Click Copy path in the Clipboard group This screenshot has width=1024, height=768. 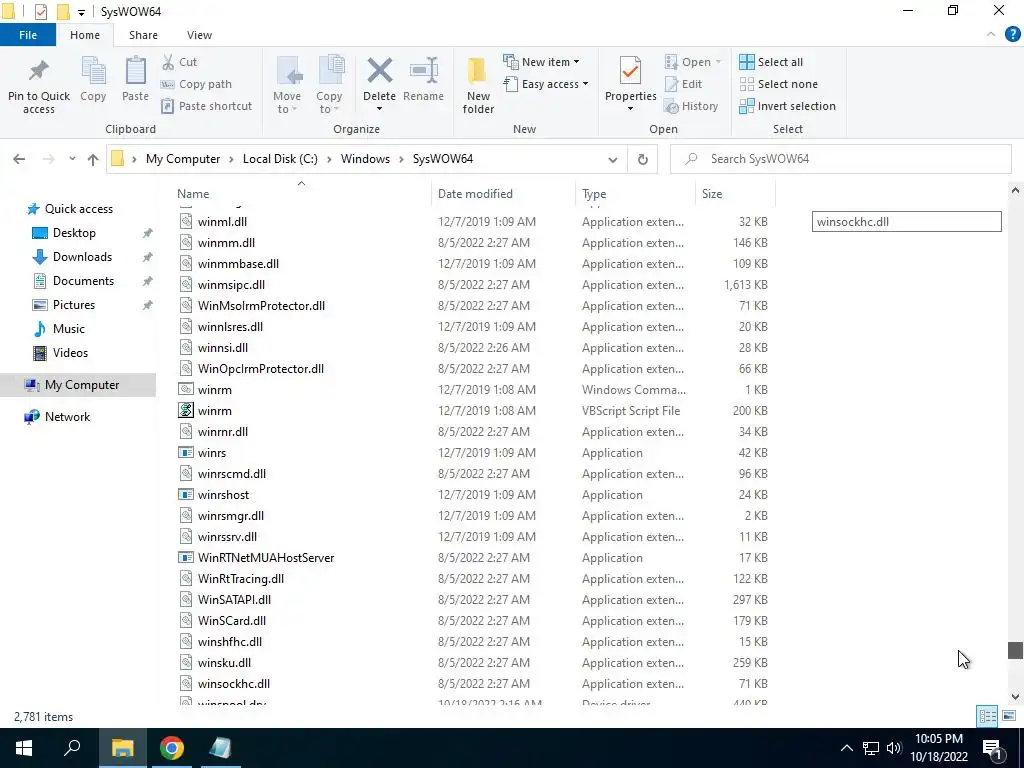[x=197, y=84]
